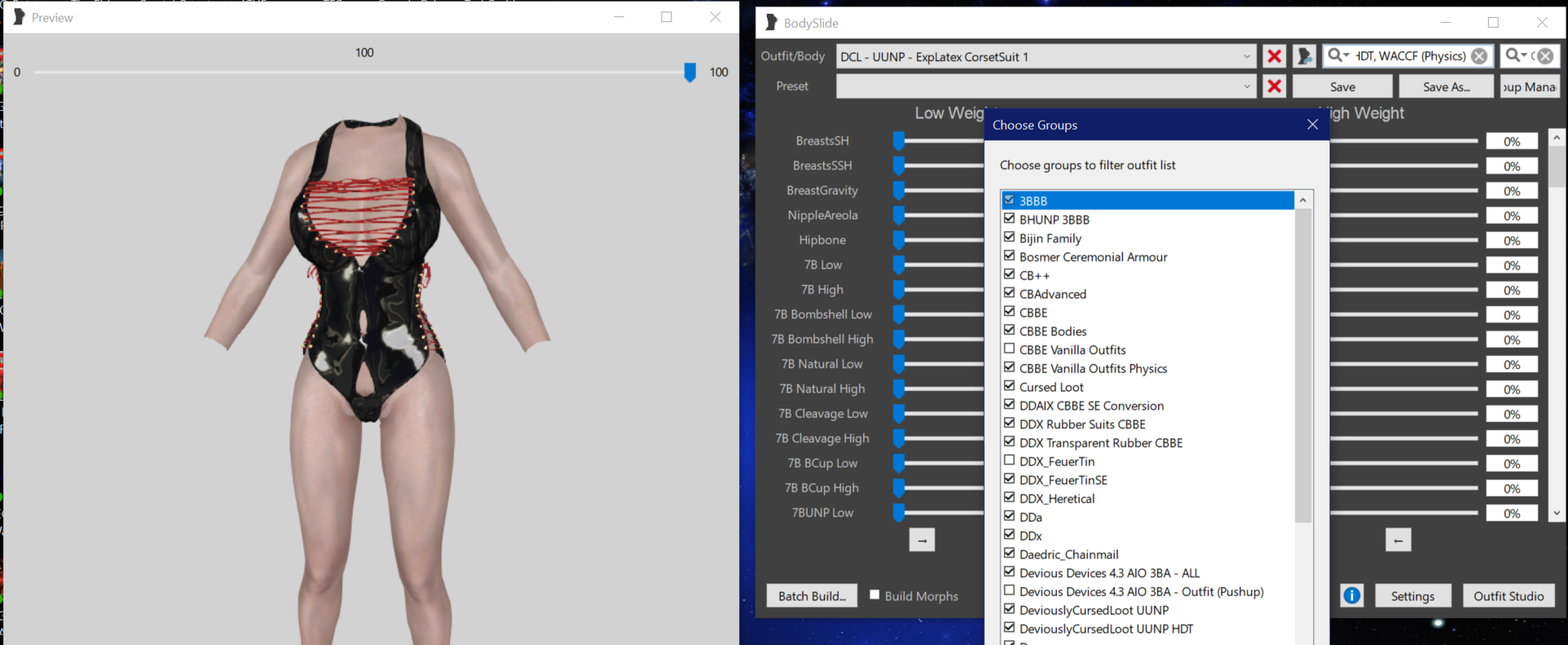Check Devious Devices 4.3 Outfit (Pushup) group
This screenshot has height=645, width=1568.
pos(1009,590)
